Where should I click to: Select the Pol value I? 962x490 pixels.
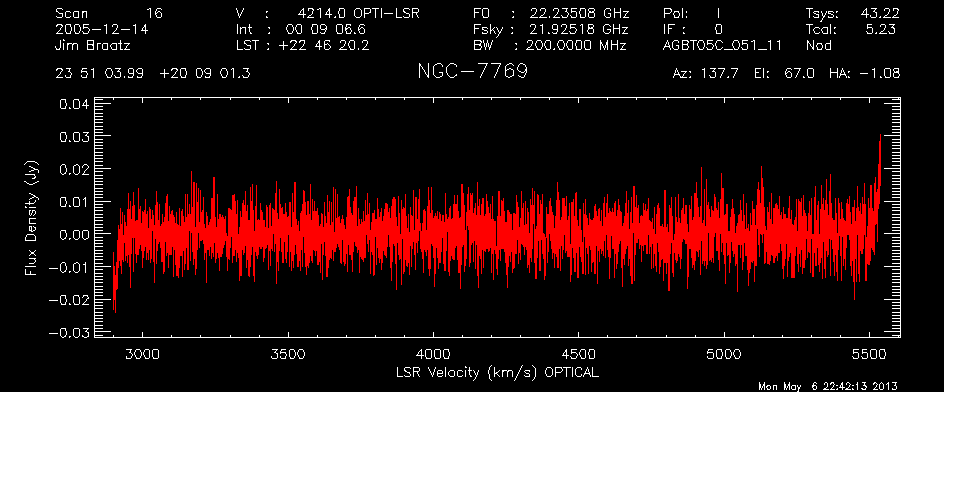point(718,13)
